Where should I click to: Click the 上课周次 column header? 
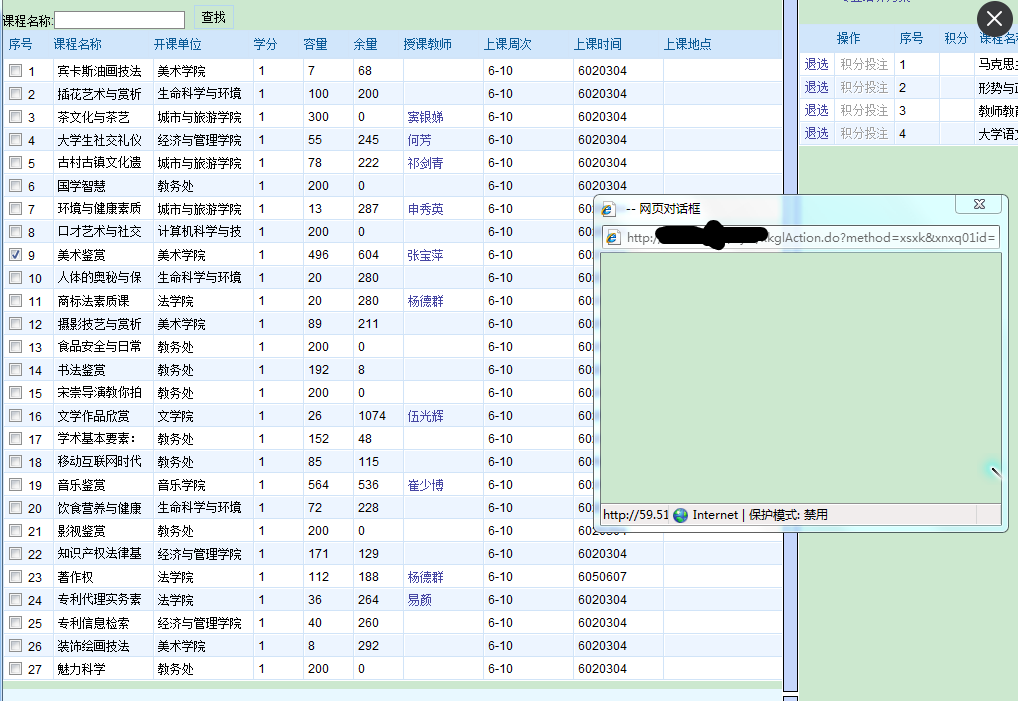point(507,44)
